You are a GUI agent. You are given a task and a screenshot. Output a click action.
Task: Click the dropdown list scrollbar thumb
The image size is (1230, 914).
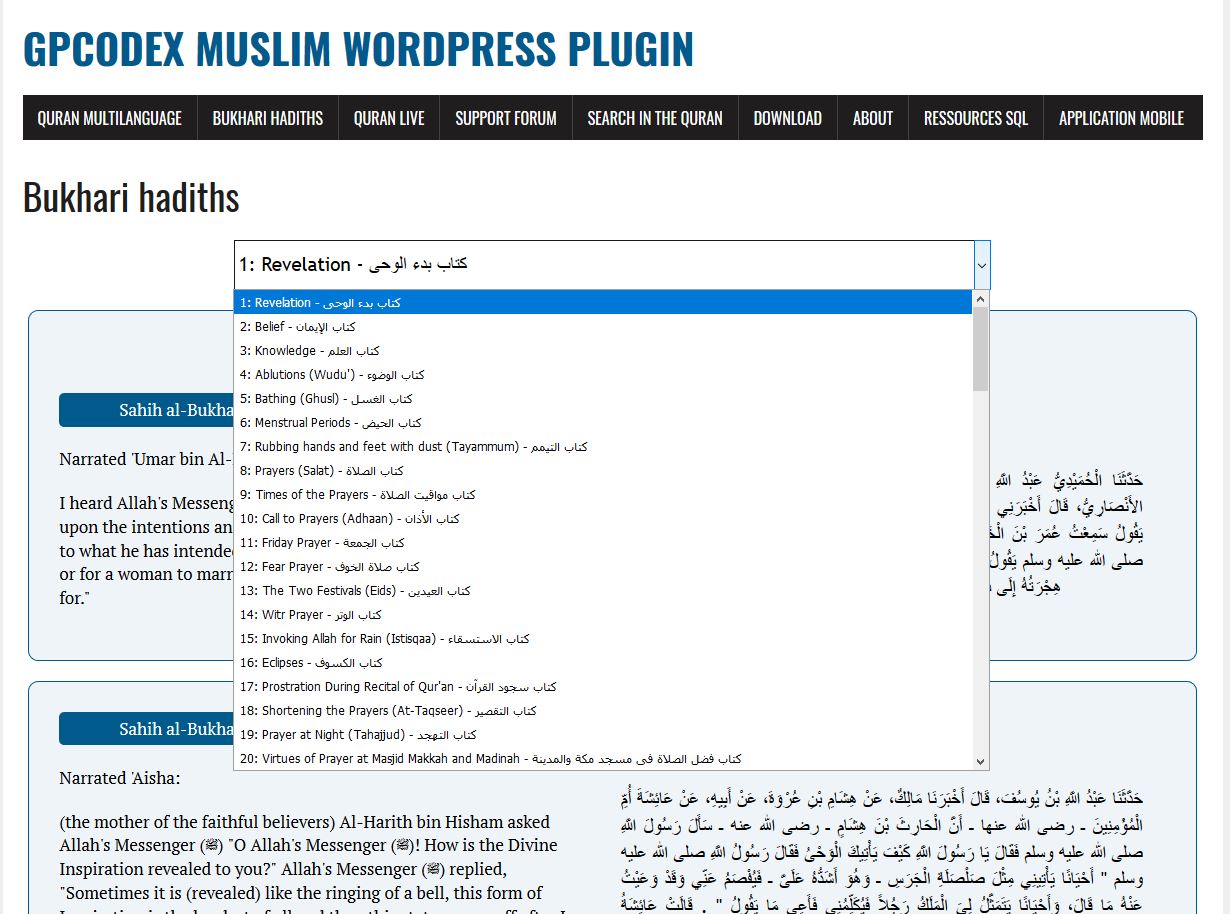(x=981, y=349)
